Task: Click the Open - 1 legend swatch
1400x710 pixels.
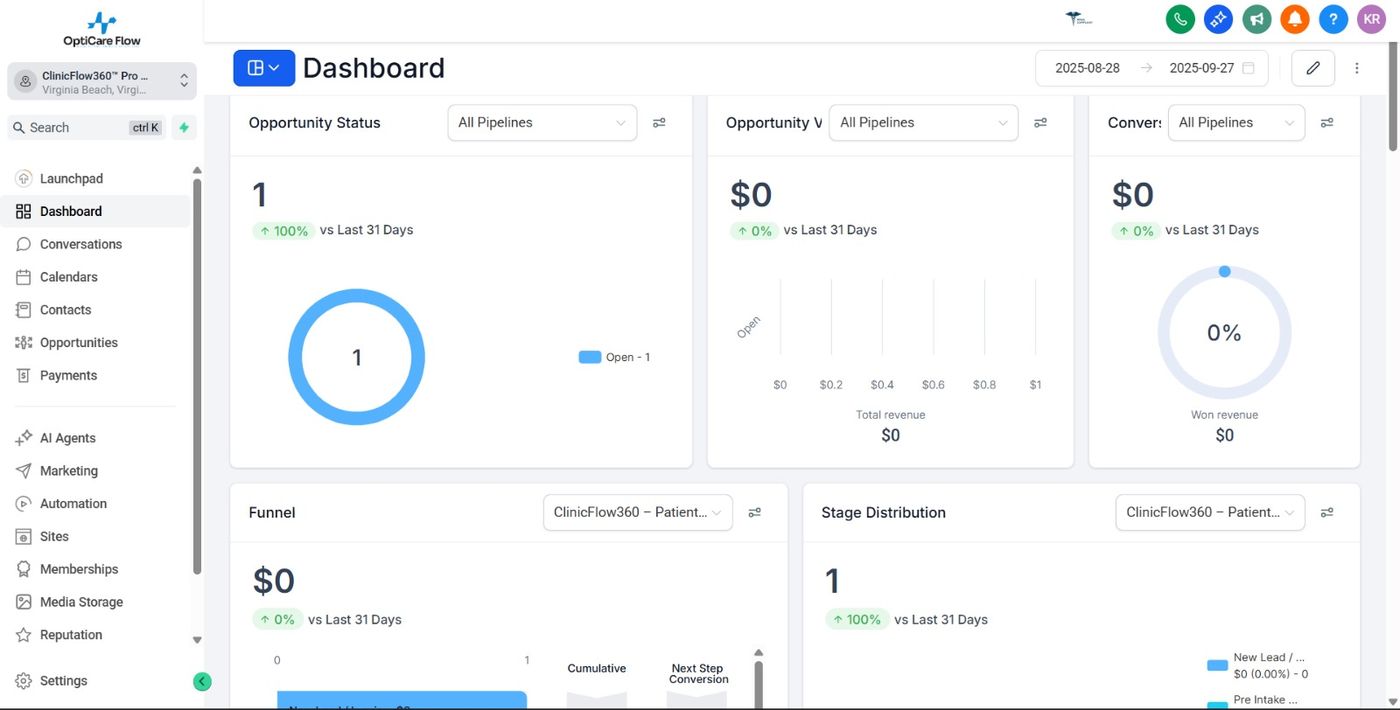Action: [x=590, y=357]
